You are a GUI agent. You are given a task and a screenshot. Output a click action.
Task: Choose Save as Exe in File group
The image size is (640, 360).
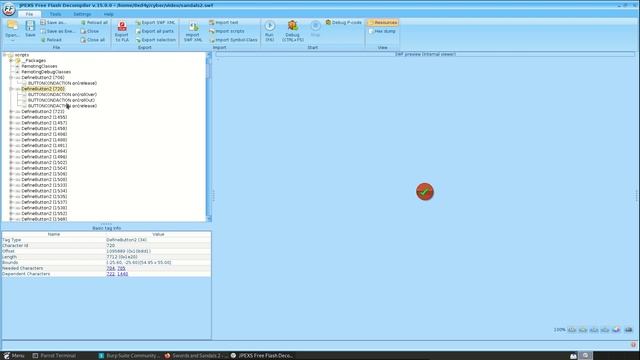pyautogui.click(x=58, y=31)
